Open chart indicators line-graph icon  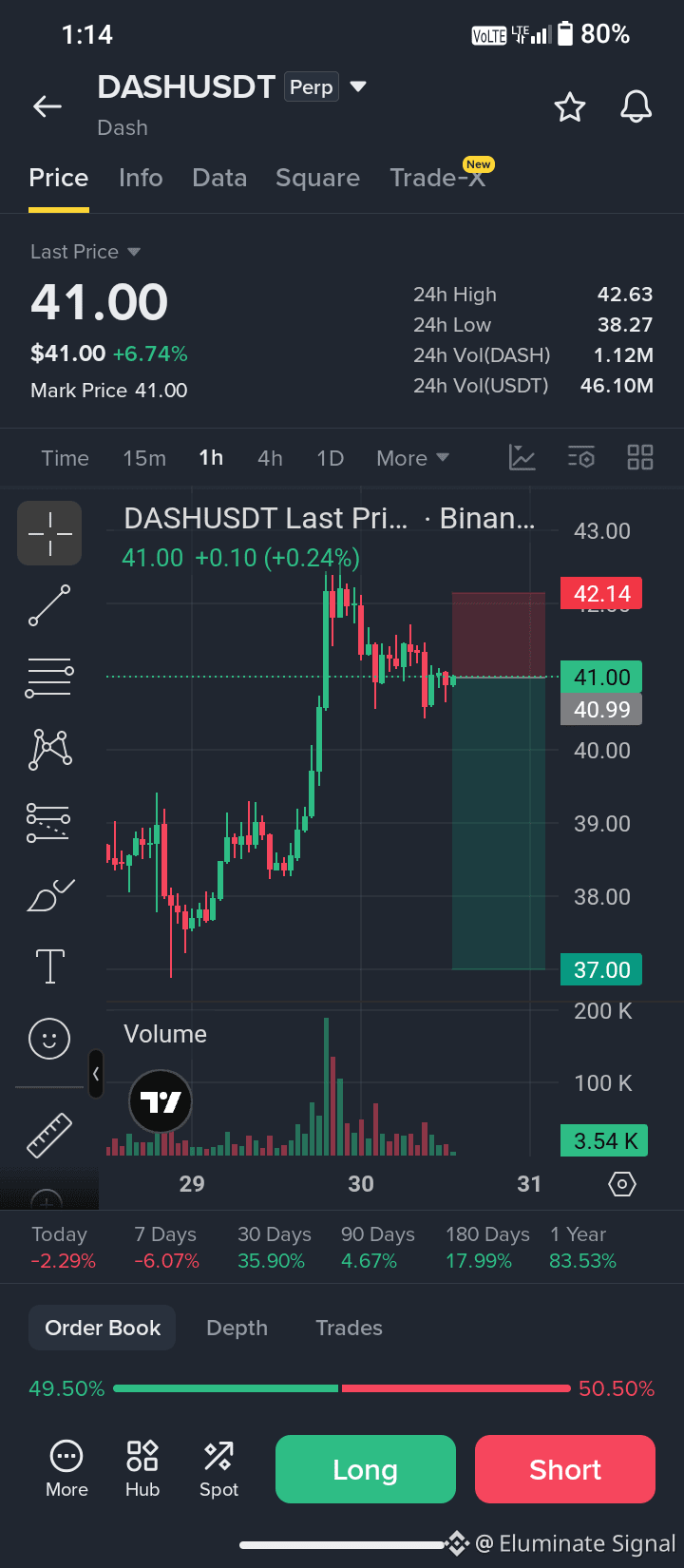pyautogui.click(x=522, y=457)
